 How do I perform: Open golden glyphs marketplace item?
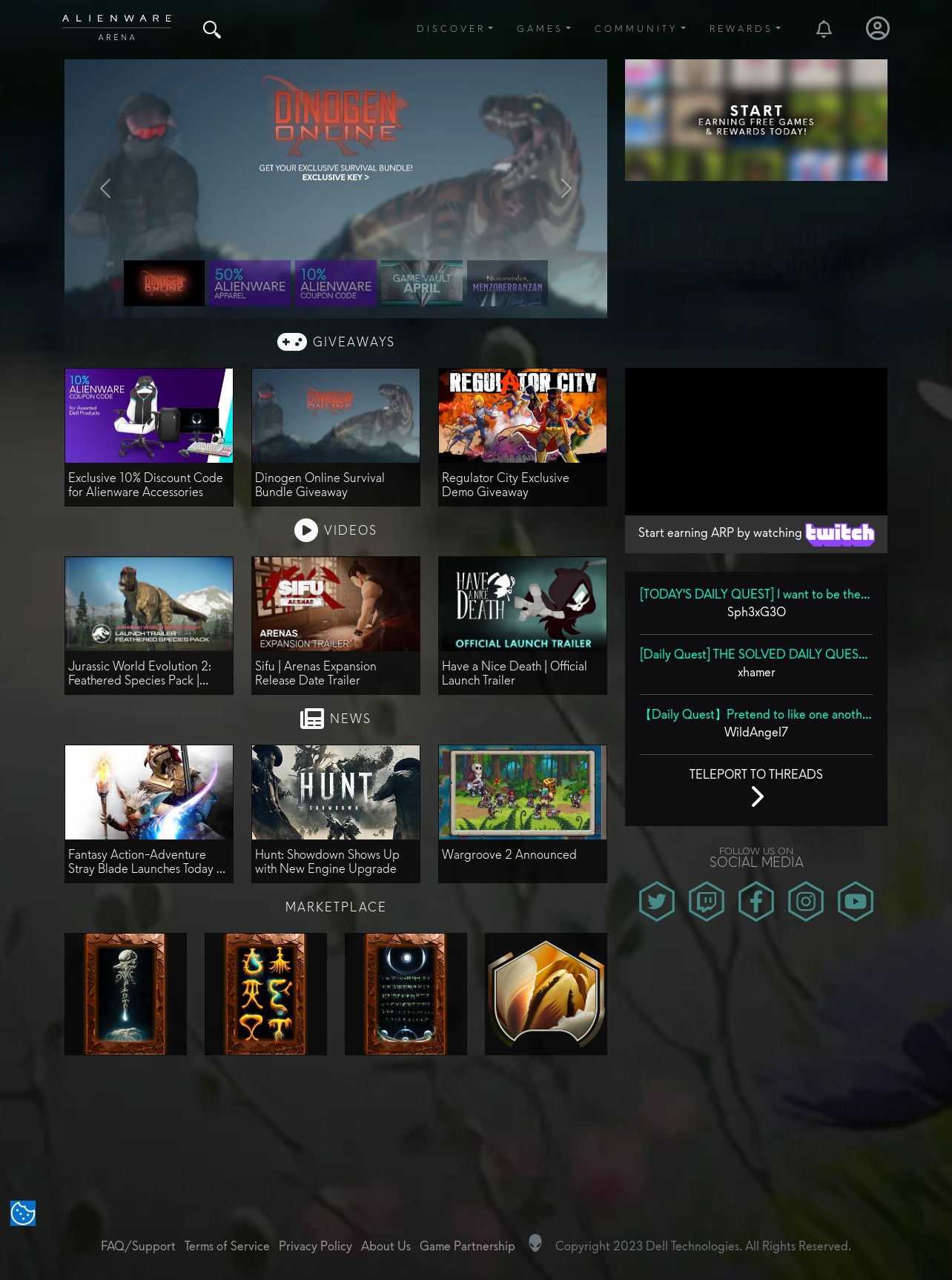[x=265, y=994]
